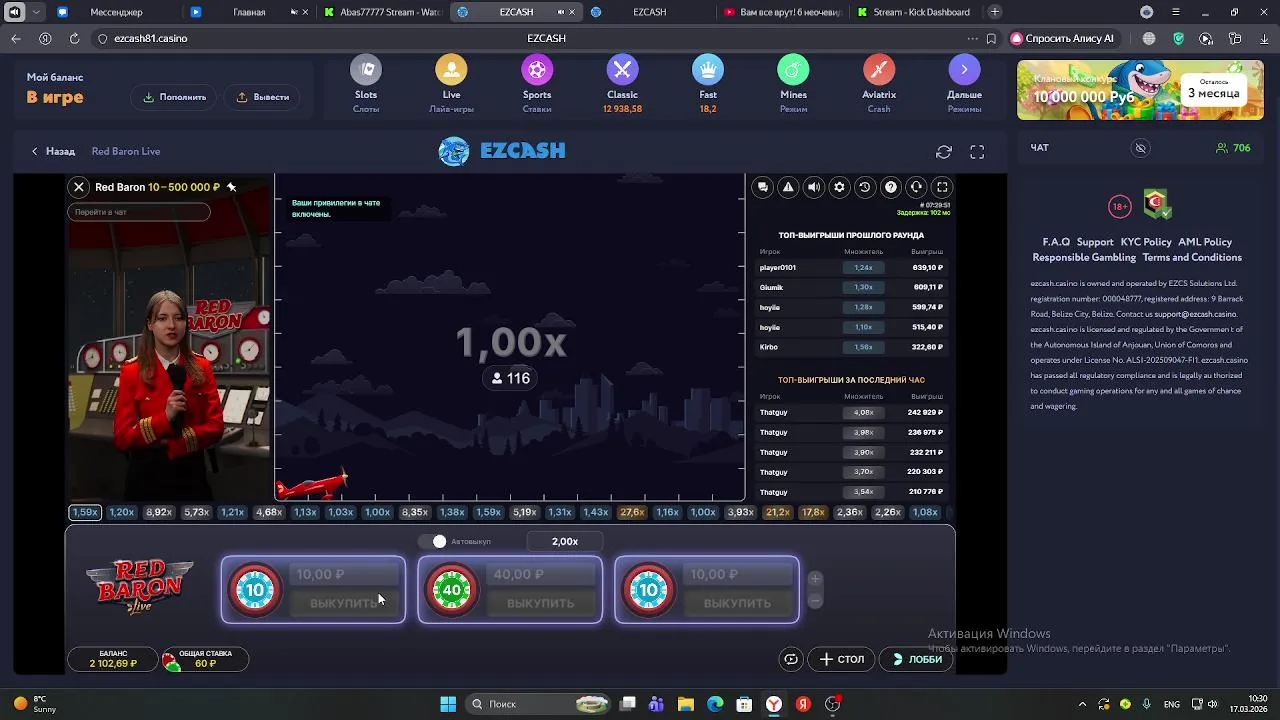The width and height of the screenshot is (1280, 720).
Task: Select the 1,59x first history result
Action: tap(85, 512)
